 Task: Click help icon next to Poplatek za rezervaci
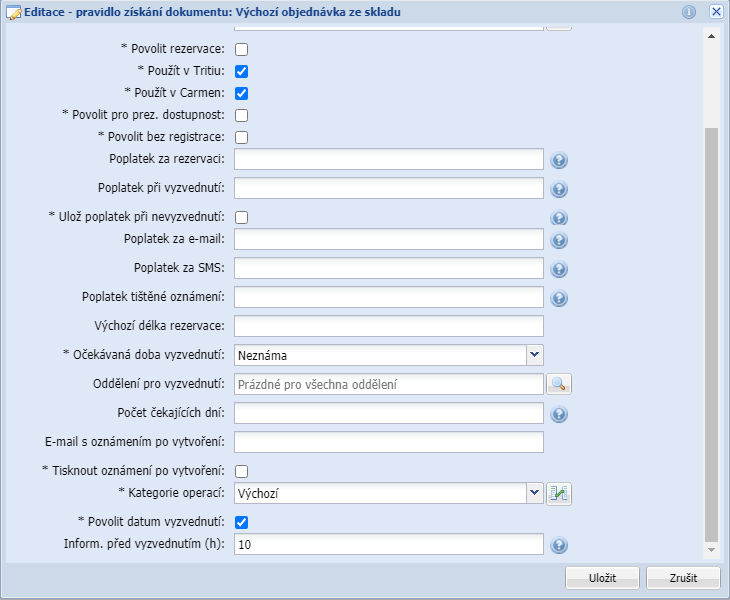tap(559, 161)
